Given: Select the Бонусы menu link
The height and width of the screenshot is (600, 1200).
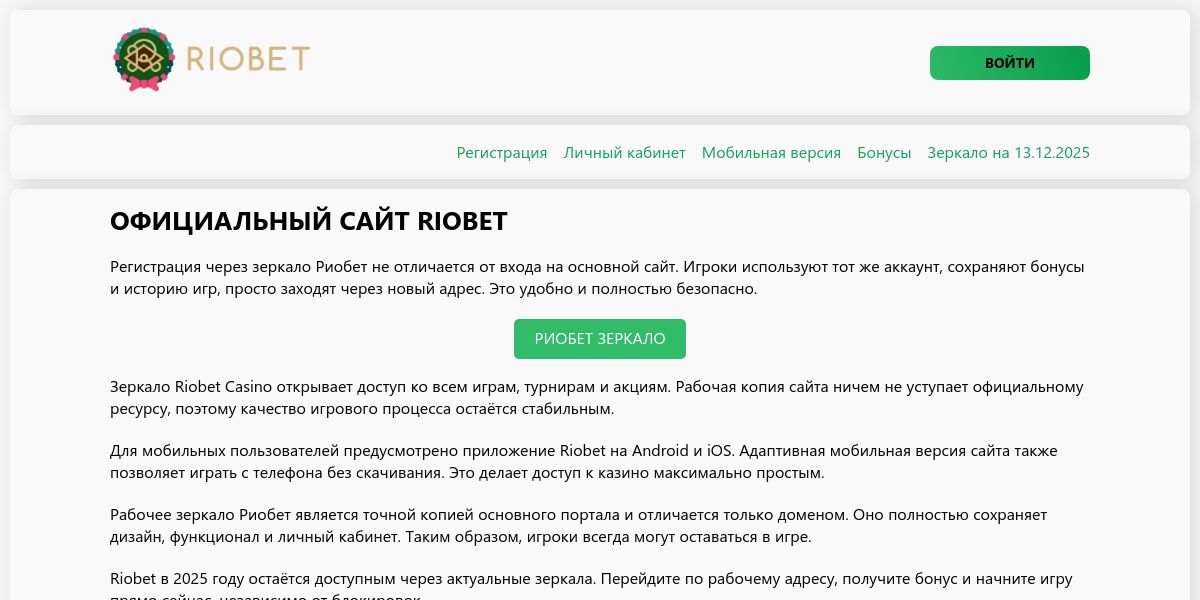Looking at the screenshot, I should point(884,153).
